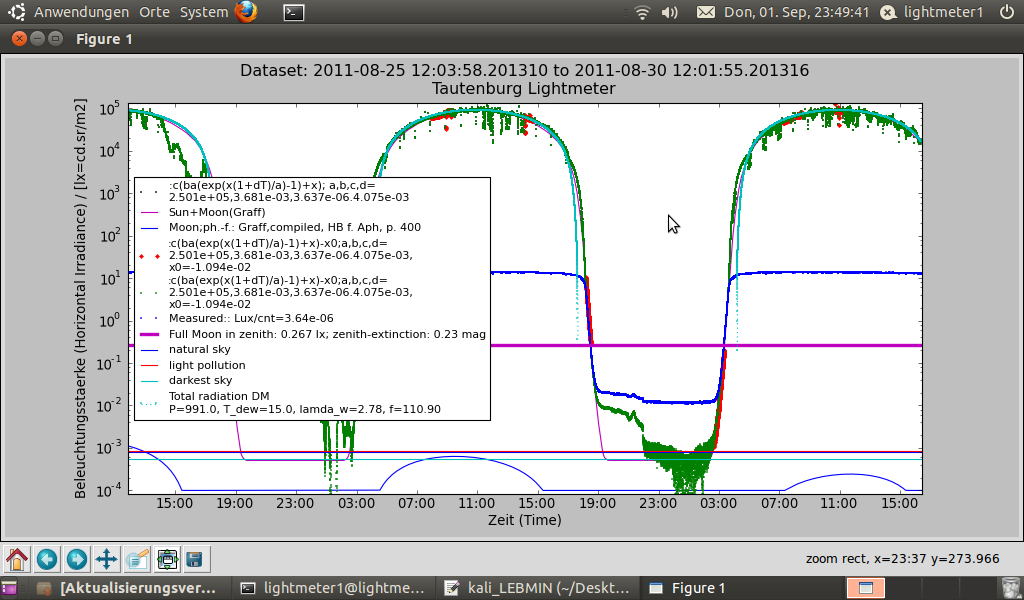This screenshot has width=1024, height=600.
Task: Launch Firefox from the top panel
Action: click(246, 12)
